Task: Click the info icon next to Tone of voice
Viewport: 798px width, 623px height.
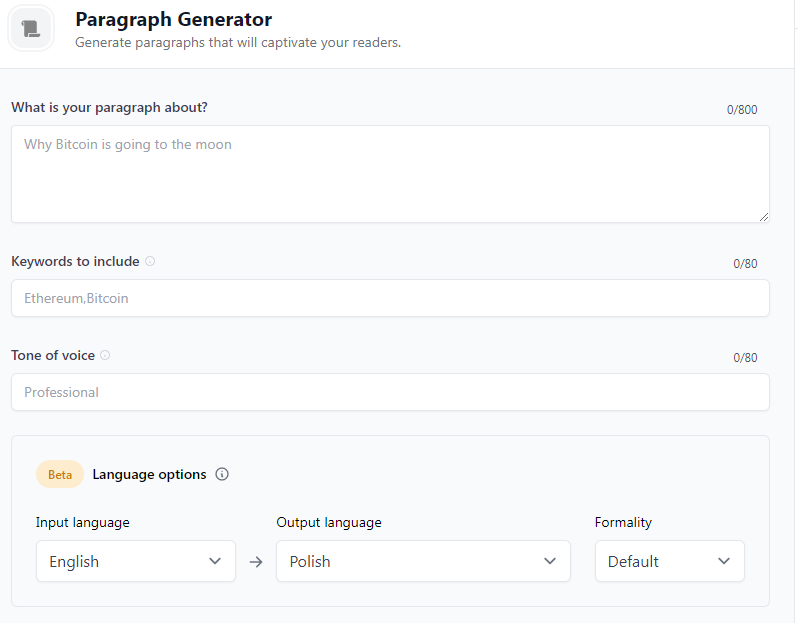Action: [x=105, y=355]
